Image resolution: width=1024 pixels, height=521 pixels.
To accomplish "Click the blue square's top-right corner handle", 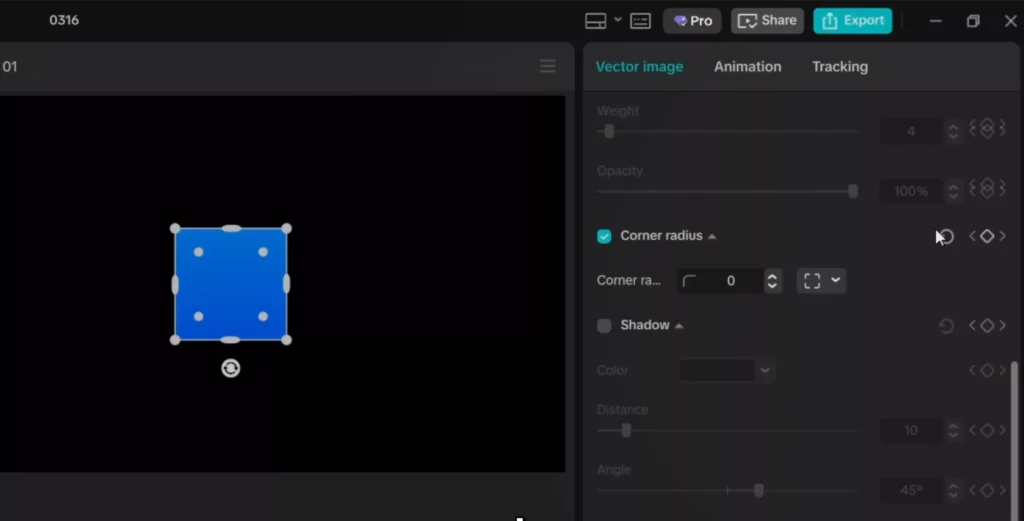I will point(286,229).
